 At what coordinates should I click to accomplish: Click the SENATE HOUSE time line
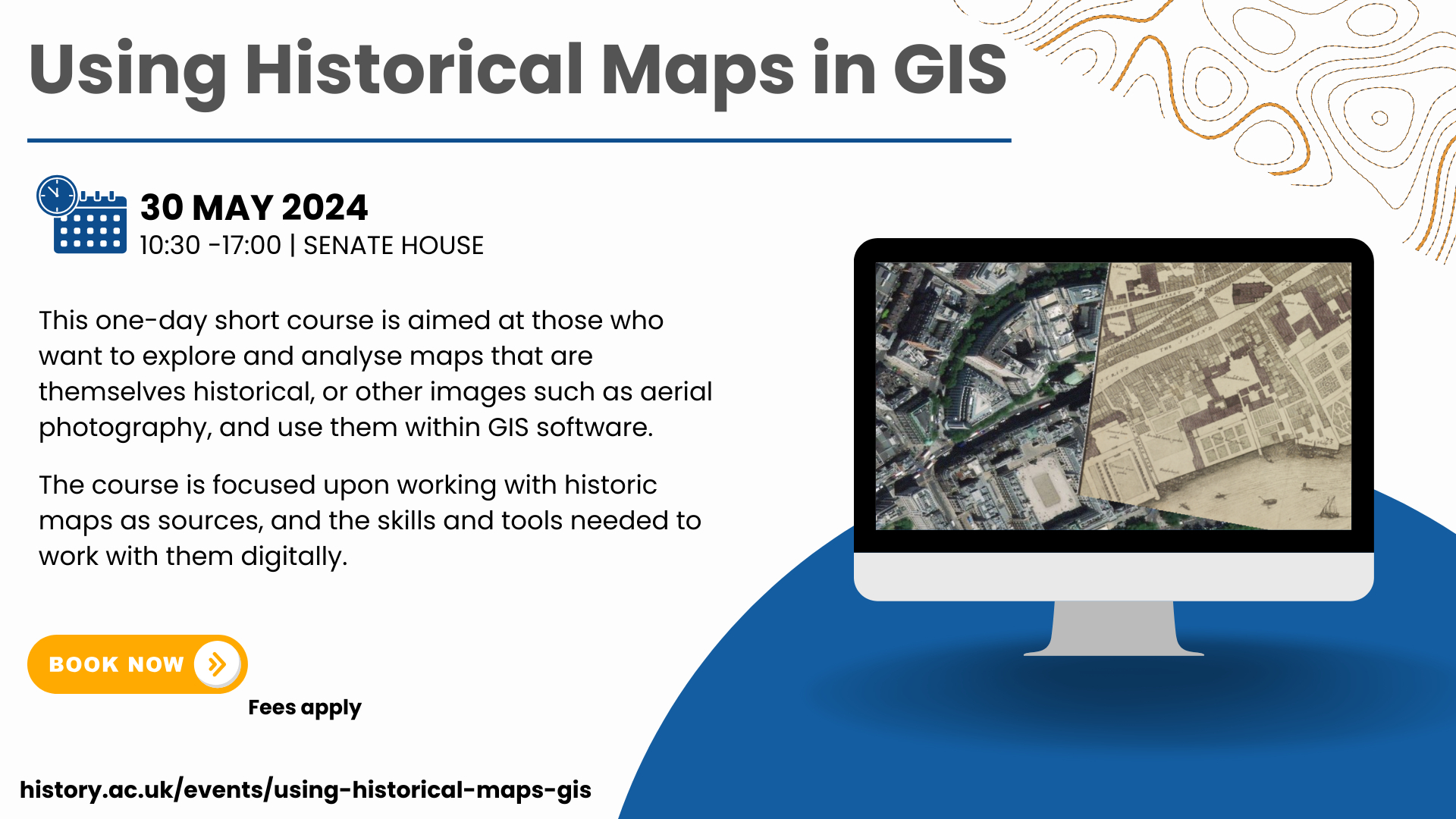click(x=311, y=246)
